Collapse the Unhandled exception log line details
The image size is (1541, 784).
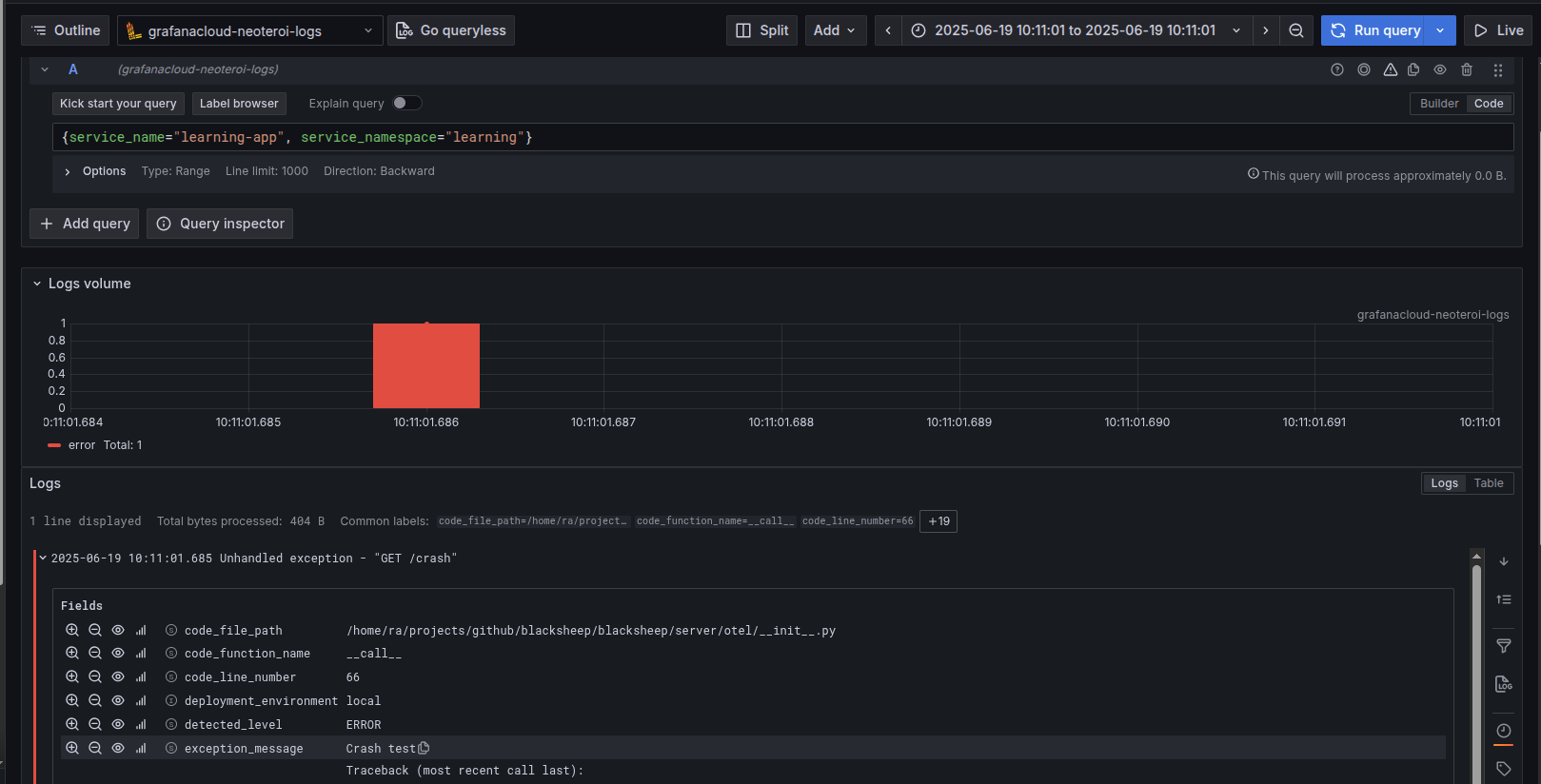(x=43, y=559)
